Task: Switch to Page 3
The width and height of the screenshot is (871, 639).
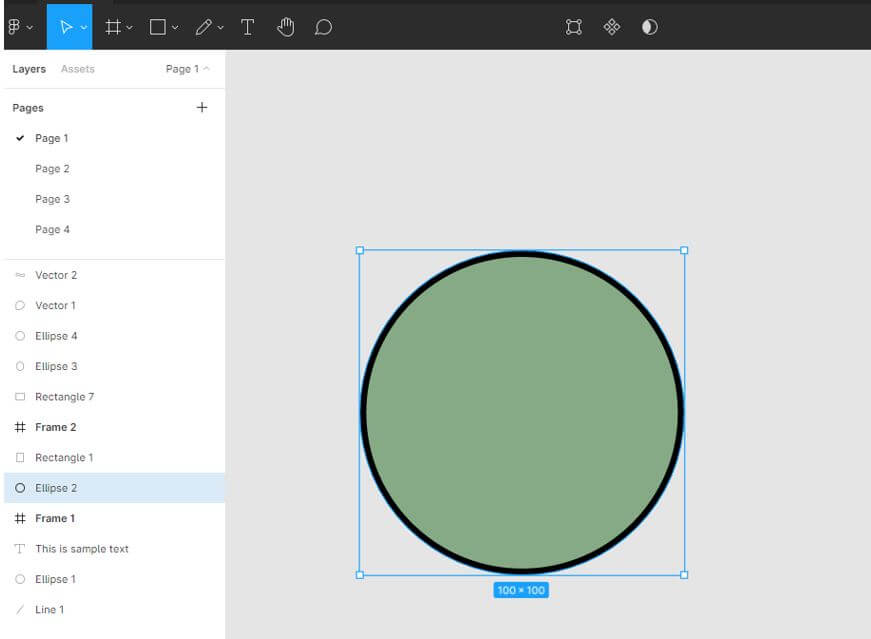Action: click(52, 199)
